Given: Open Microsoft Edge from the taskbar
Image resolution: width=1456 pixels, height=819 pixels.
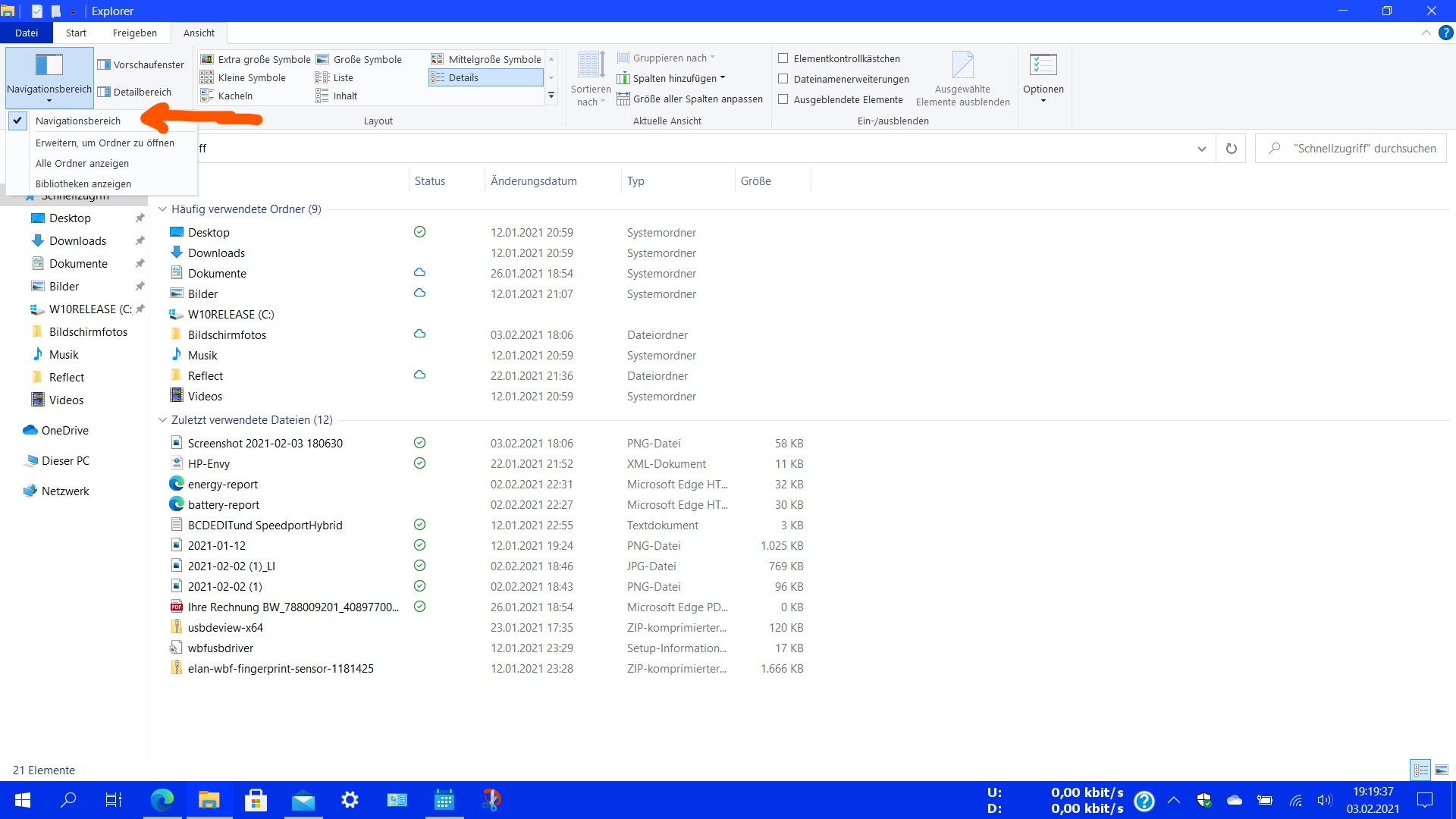Looking at the screenshot, I should 162,800.
